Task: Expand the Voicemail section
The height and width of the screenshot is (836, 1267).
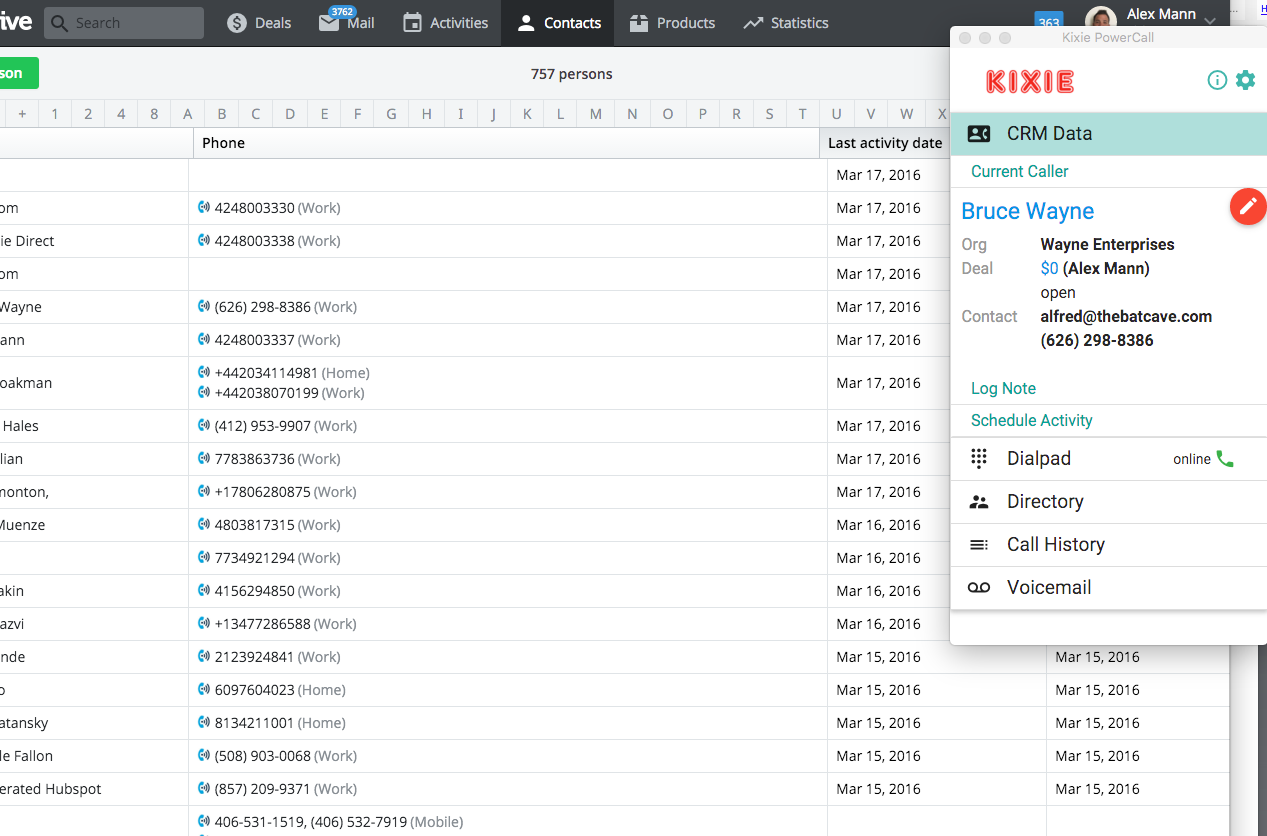Action: pos(1108,588)
